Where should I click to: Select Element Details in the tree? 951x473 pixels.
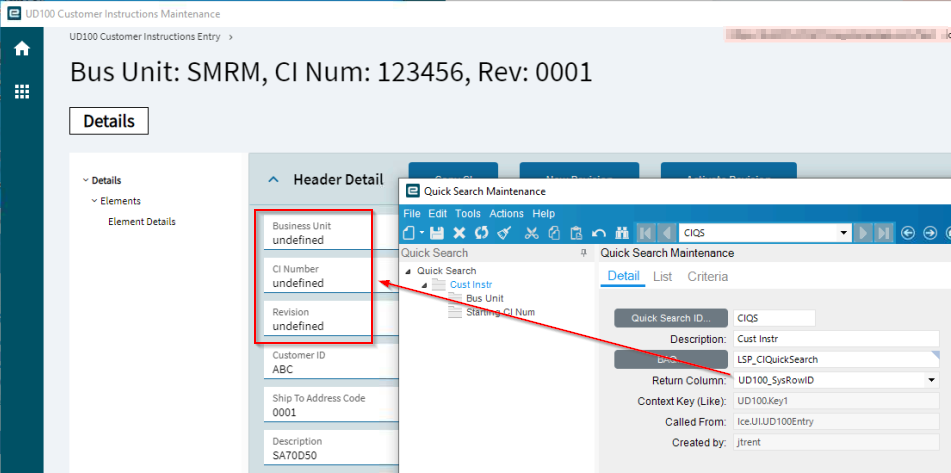click(142, 222)
